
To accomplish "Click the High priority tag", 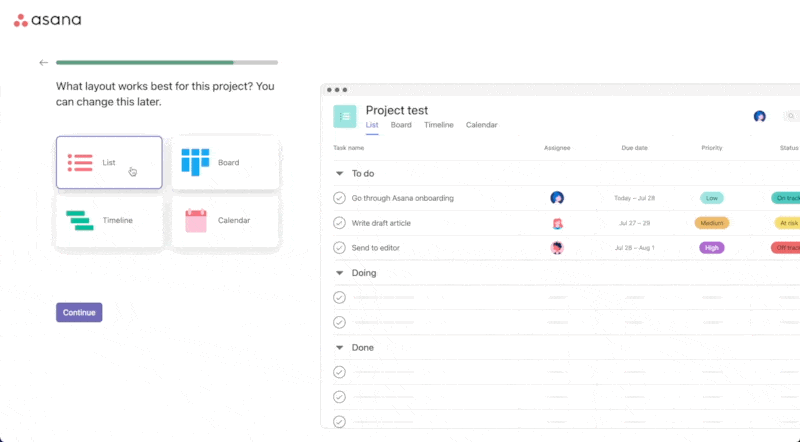I will point(712,248).
